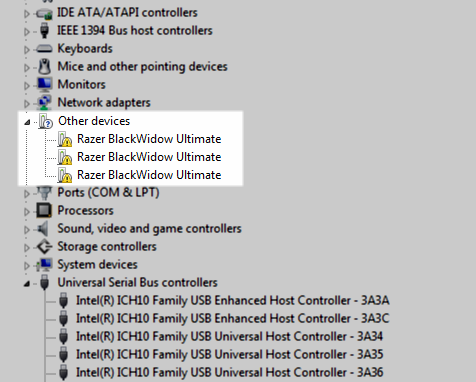
Task: Expand the Ports (COM & LPT) node
Action: click(x=27, y=193)
